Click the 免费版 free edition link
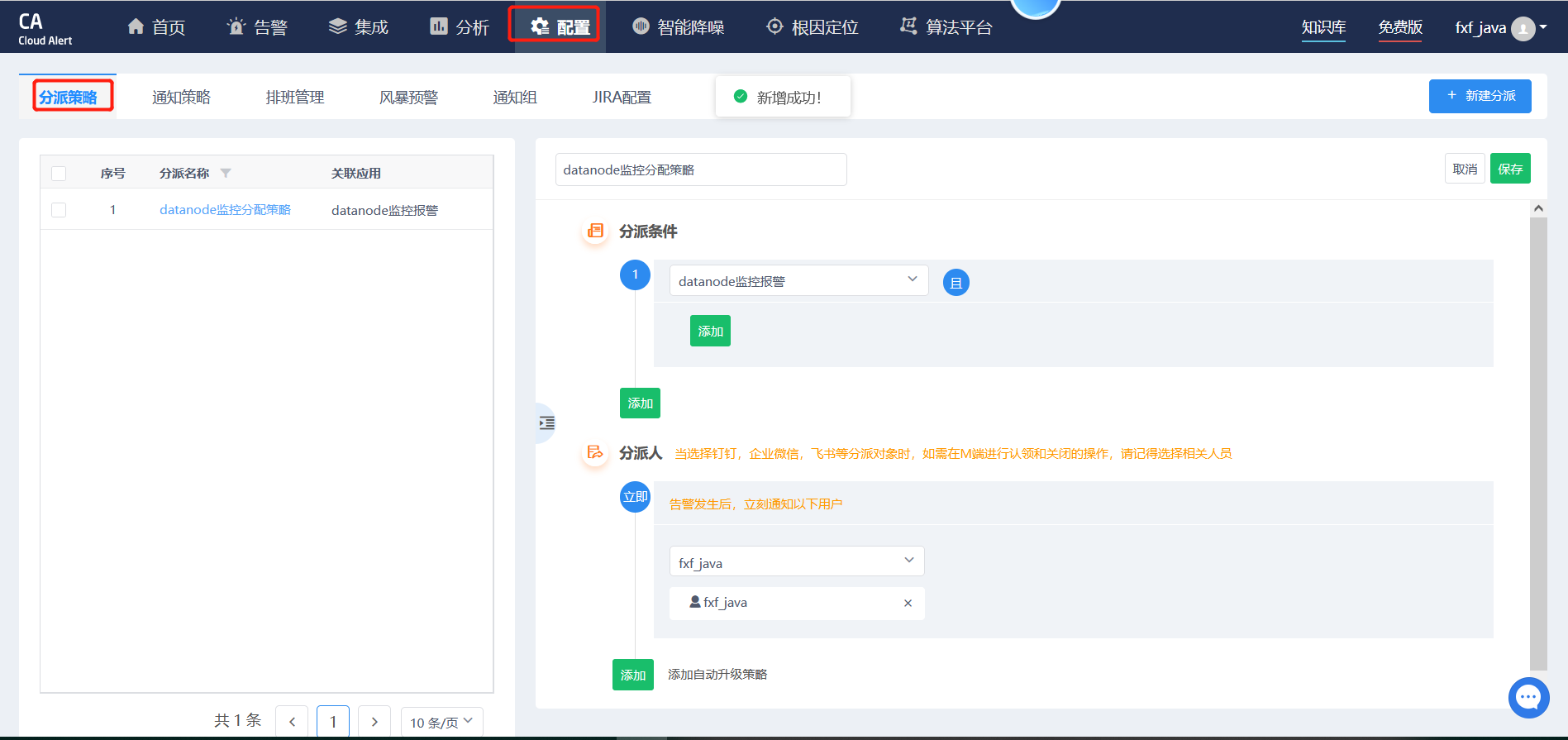The height and width of the screenshot is (740, 1568). coord(1400,27)
